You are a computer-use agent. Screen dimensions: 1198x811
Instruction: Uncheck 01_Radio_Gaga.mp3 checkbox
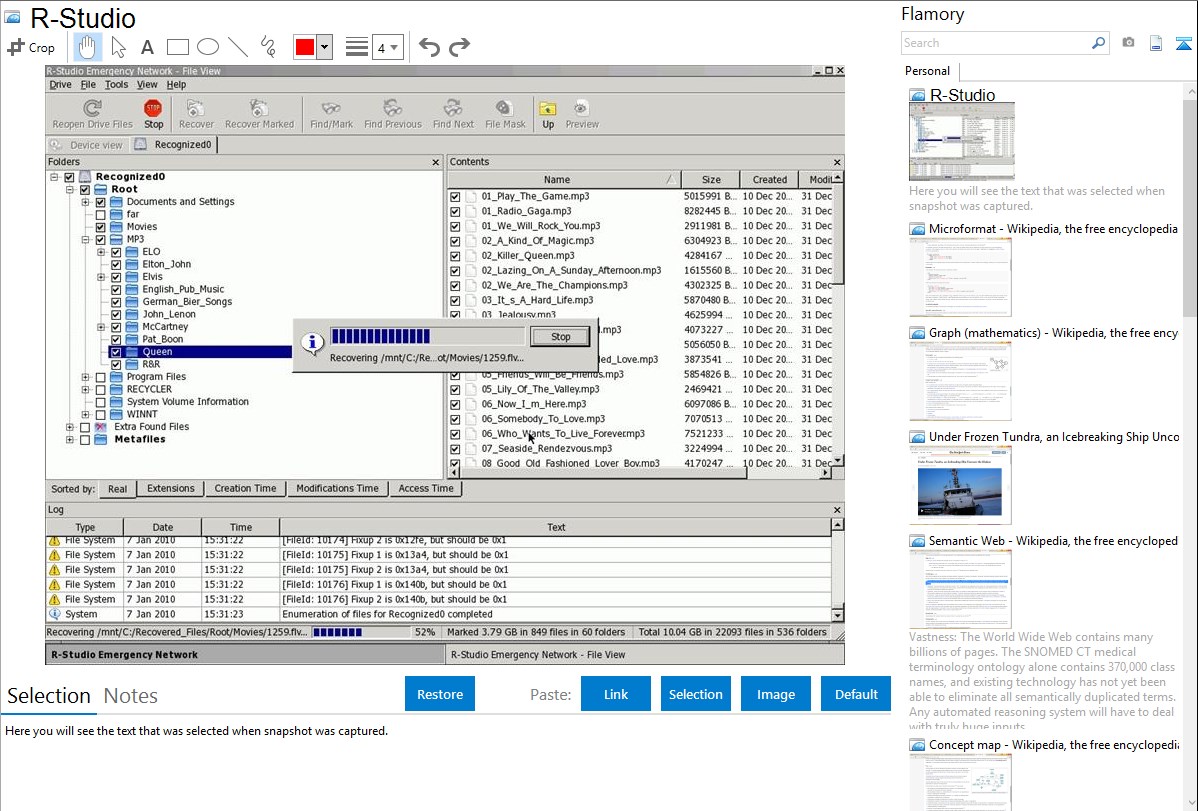click(x=455, y=212)
